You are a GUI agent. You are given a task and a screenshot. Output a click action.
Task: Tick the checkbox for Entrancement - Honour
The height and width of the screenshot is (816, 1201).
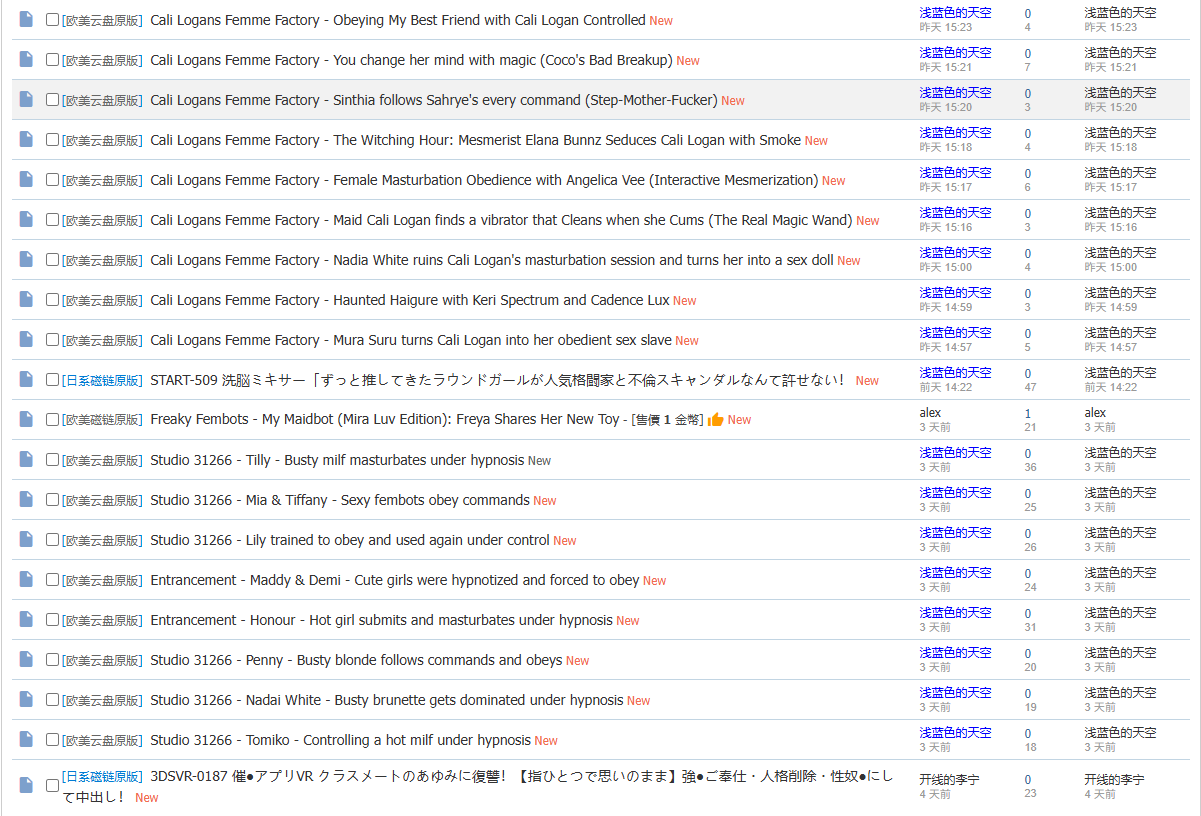[x=53, y=619]
